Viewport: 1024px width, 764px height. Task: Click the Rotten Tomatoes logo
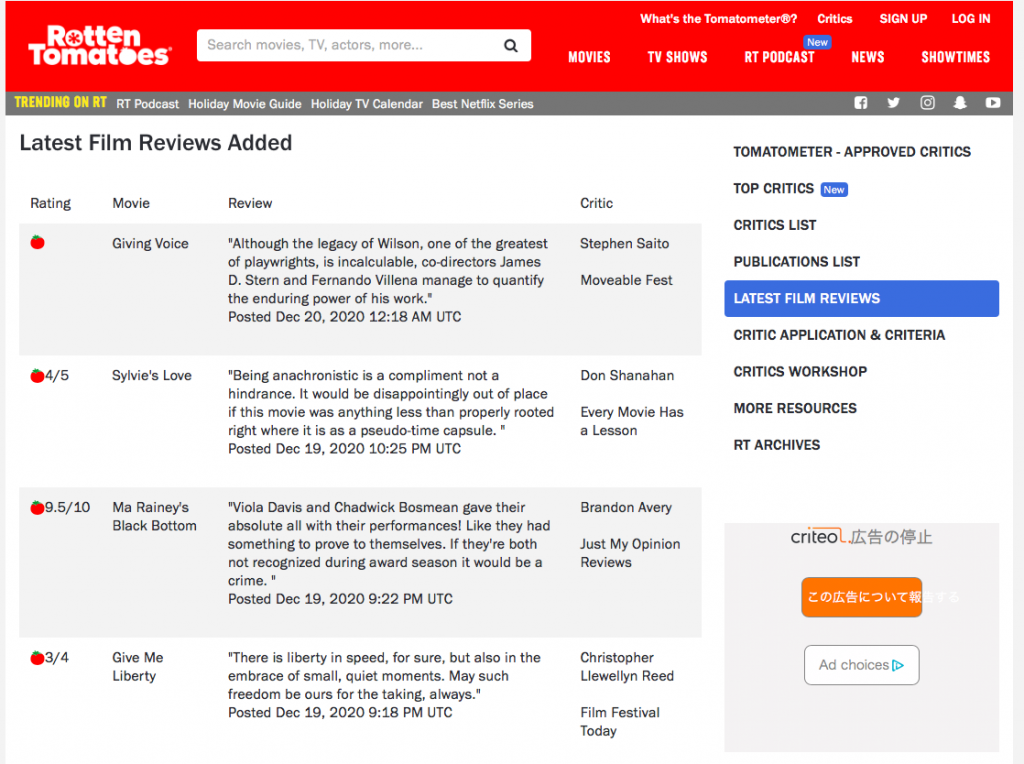[x=99, y=46]
